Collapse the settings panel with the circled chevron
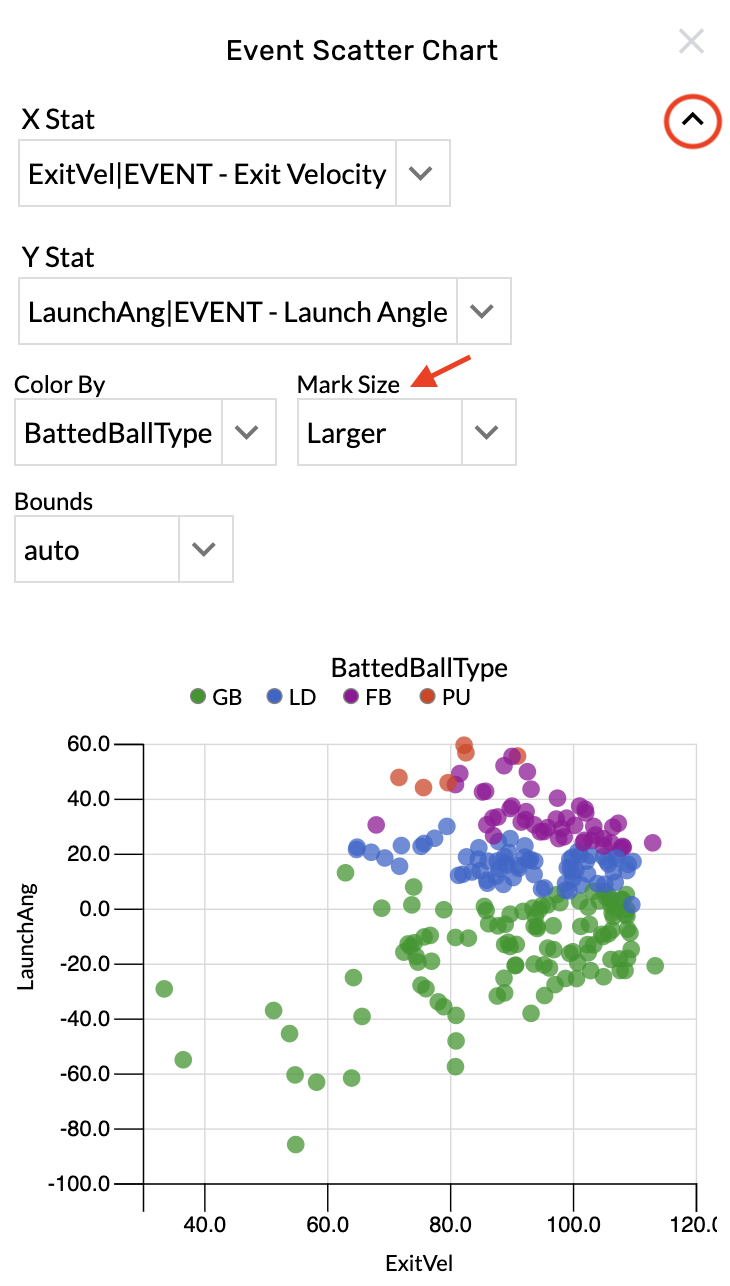 pos(692,122)
